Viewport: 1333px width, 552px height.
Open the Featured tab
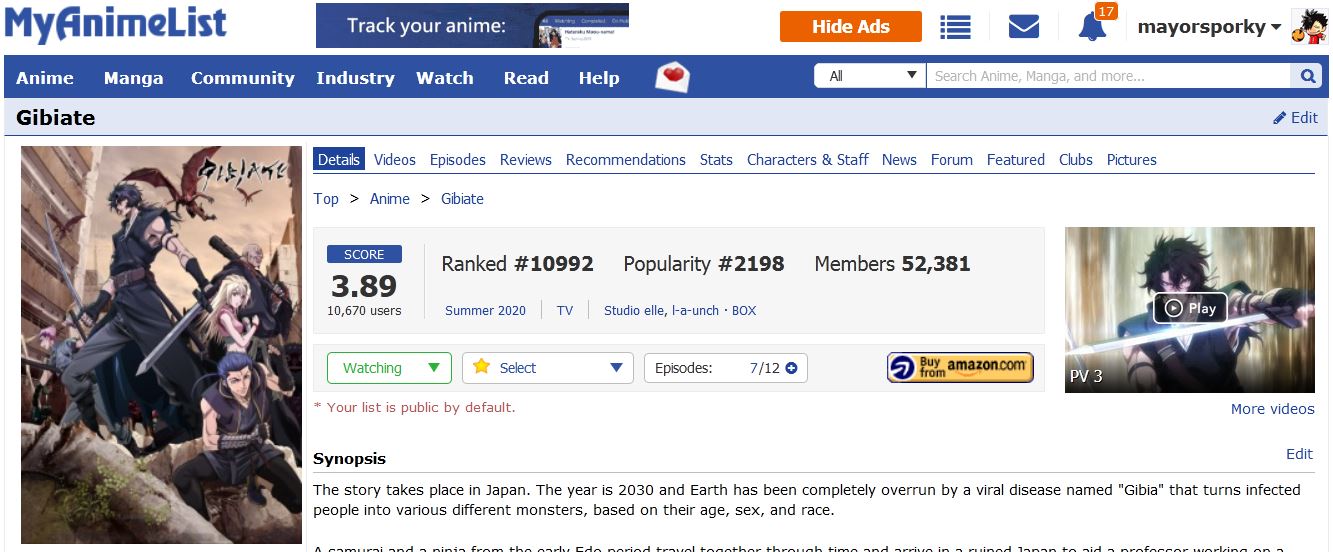(1016, 160)
